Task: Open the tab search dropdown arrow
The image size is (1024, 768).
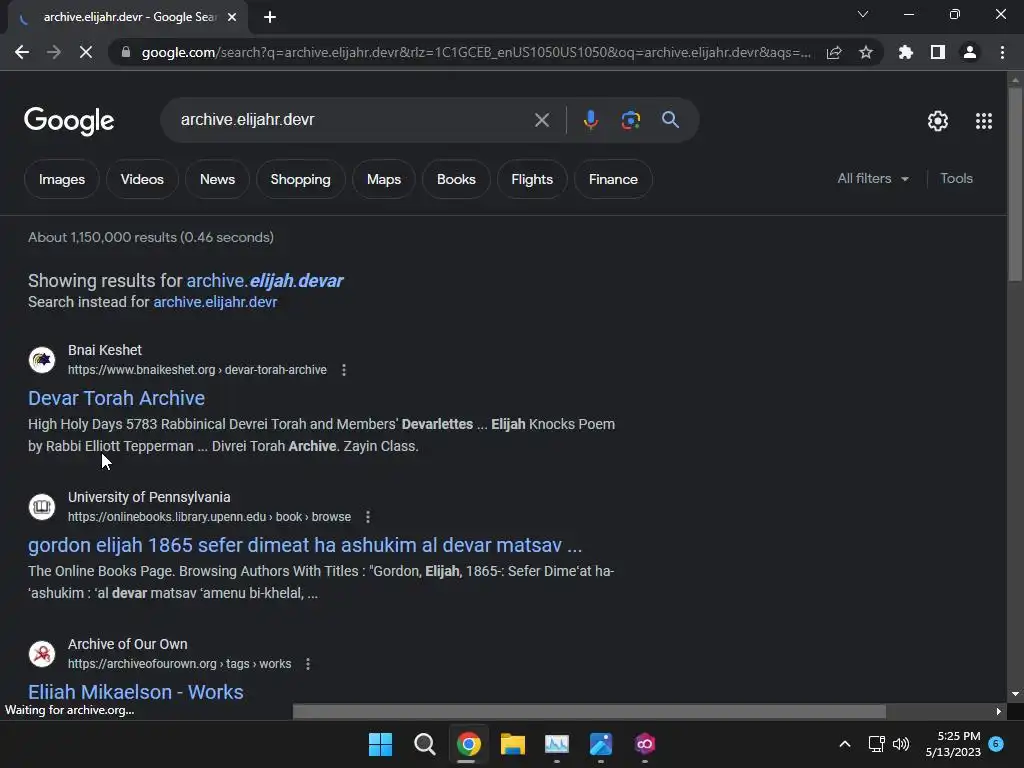Action: pos(863,14)
